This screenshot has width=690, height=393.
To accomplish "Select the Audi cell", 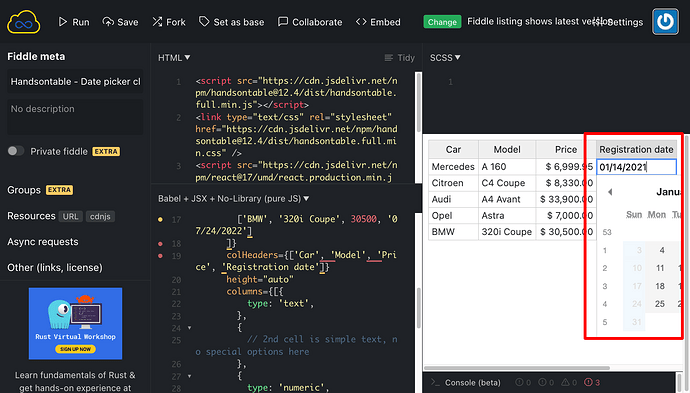I will pos(453,199).
